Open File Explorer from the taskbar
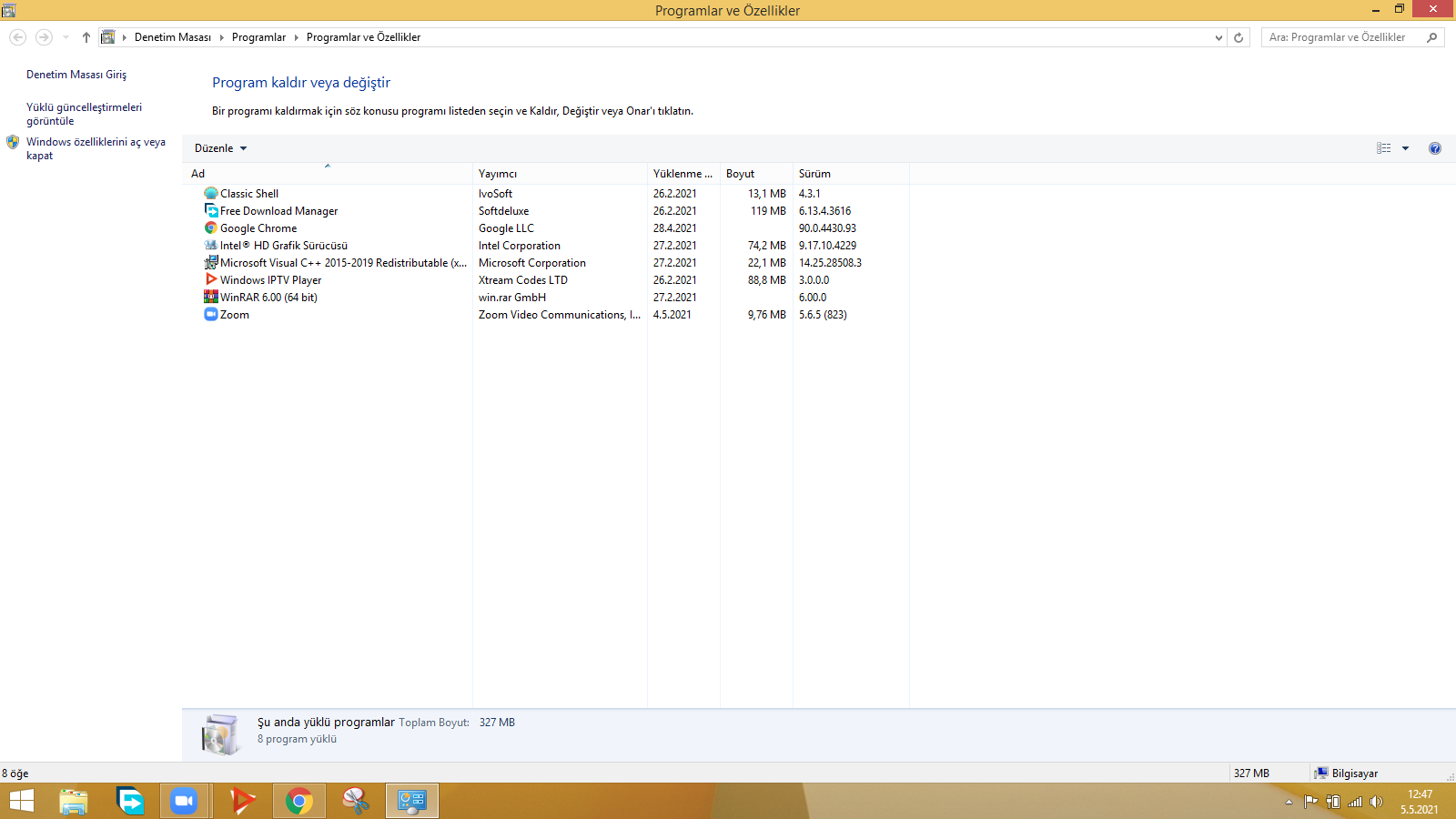This screenshot has width=1456, height=819. click(74, 801)
